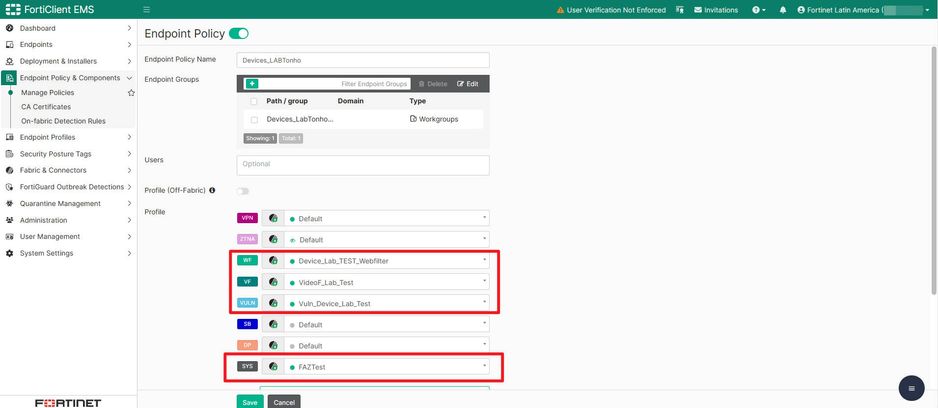Open Manage Policies in sidebar
Viewport: 938px width, 408px height.
click(x=47, y=93)
